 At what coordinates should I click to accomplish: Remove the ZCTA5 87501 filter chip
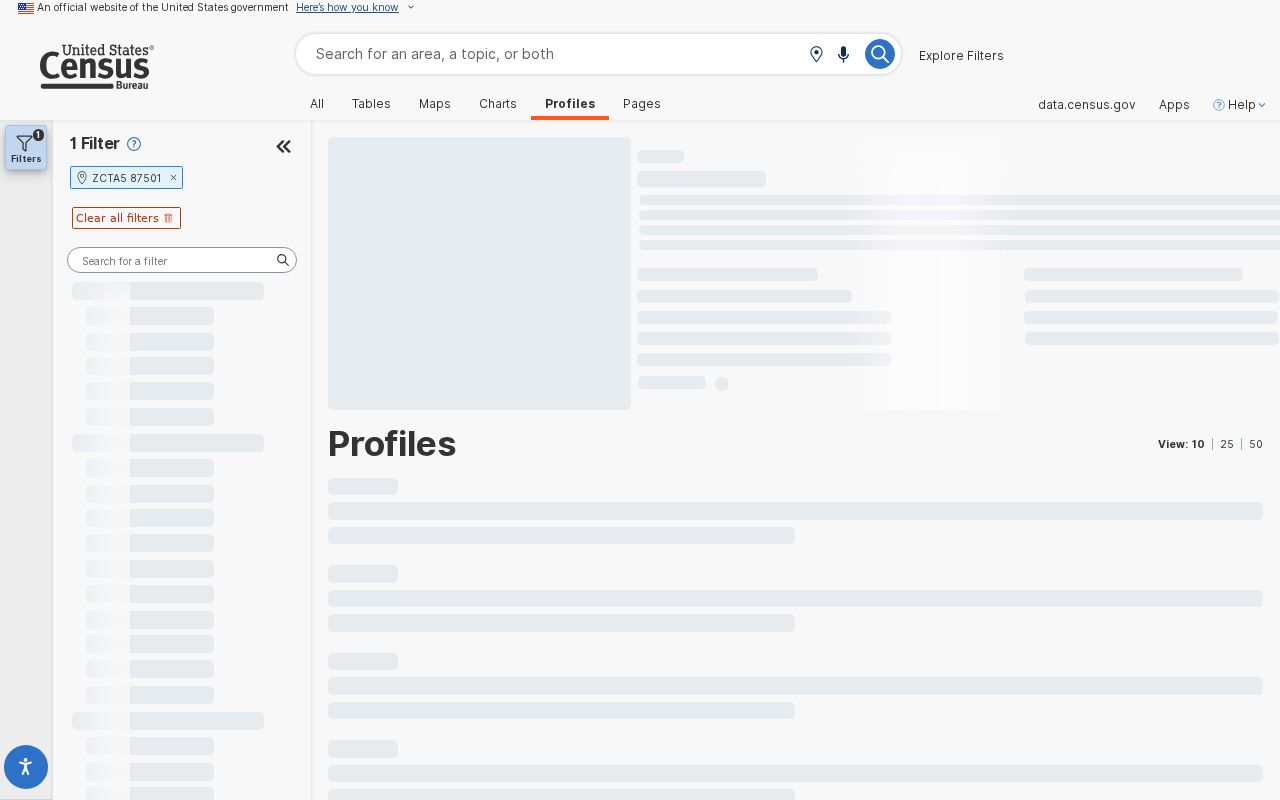pyautogui.click(x=173, y=178)
